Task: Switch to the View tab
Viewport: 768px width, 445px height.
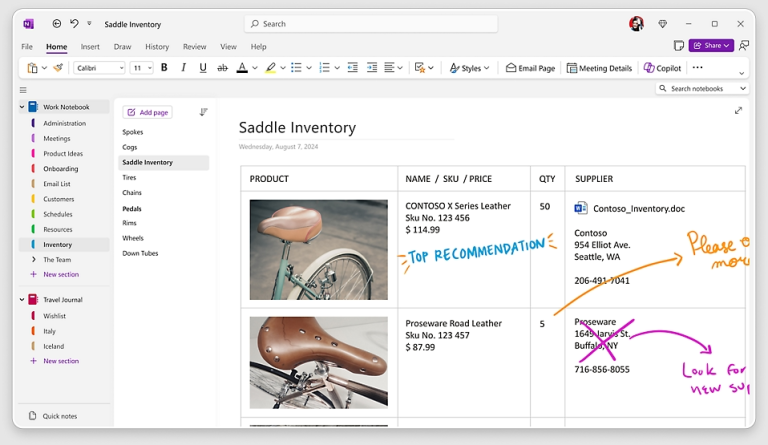Action: (x=228, y=47)
